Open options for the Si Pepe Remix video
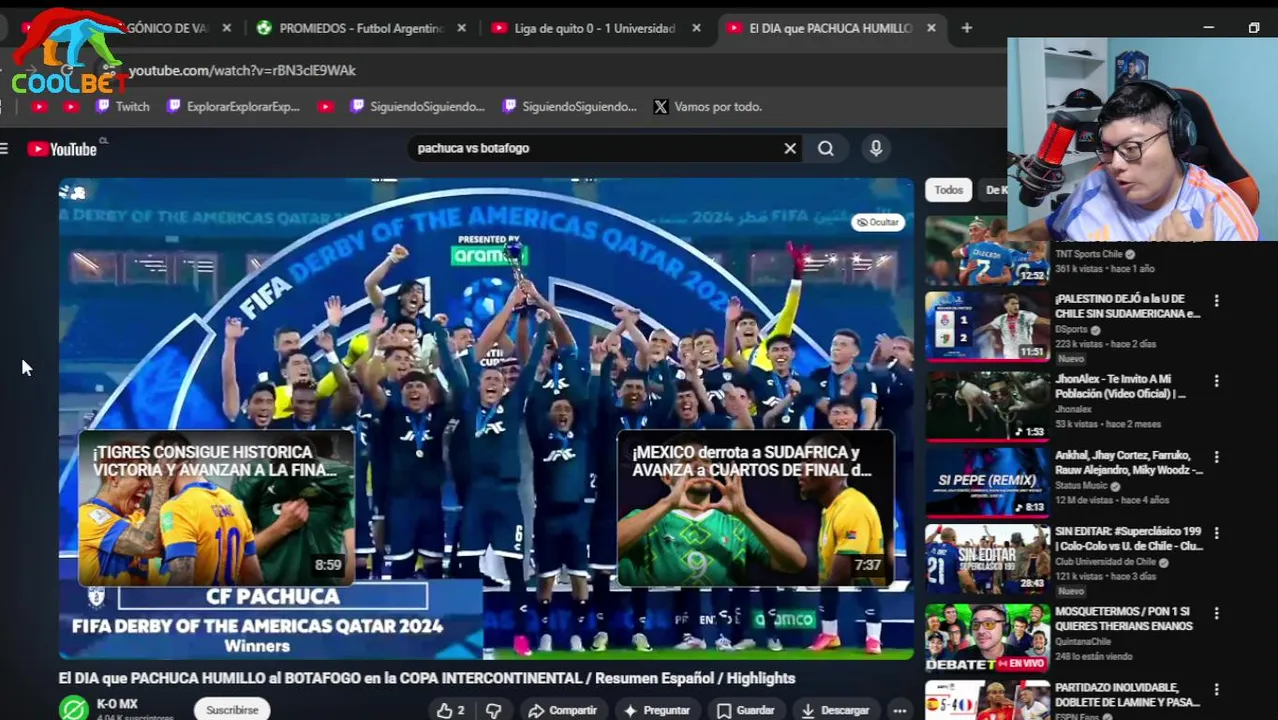Viewport: 1278px width, 720px height. click(x=1216, y=456)
